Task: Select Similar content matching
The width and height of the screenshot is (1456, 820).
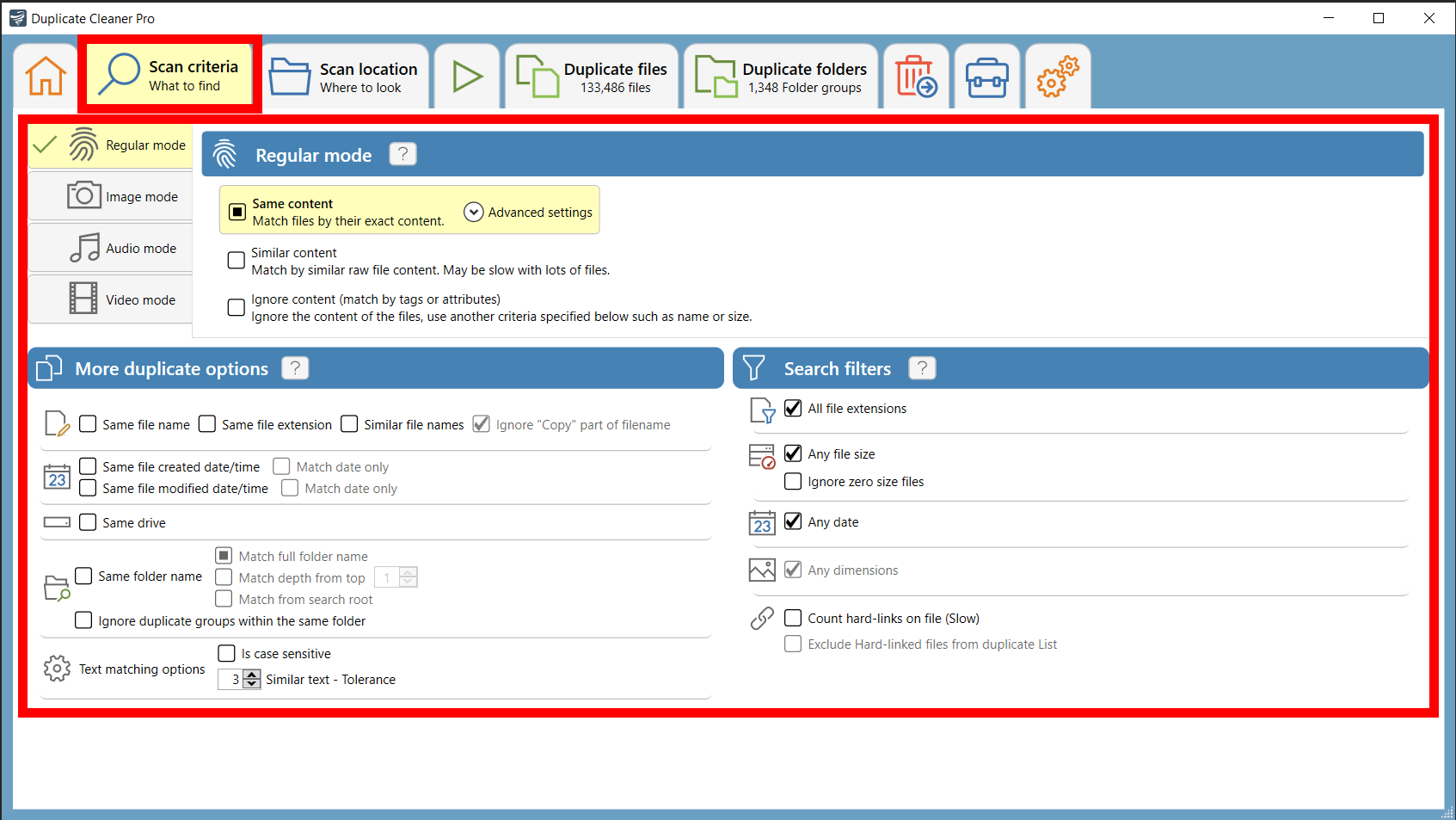Action: click(x=236, y=260)
